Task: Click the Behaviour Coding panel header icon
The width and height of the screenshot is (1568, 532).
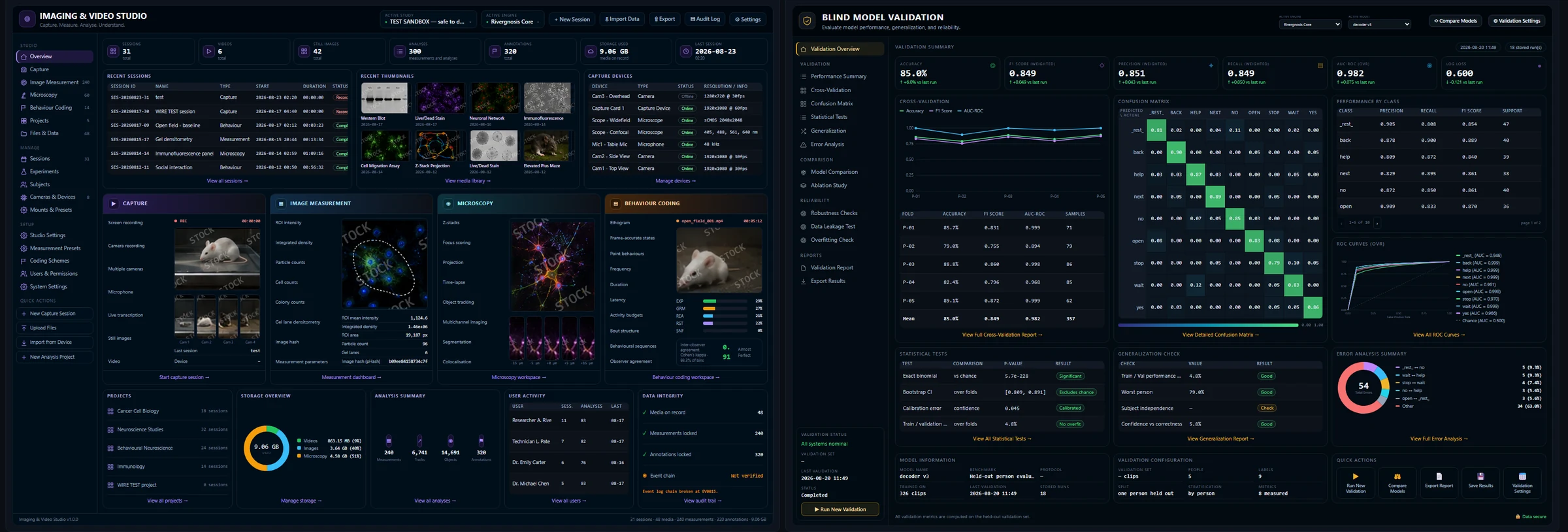Action: [615, 203]
